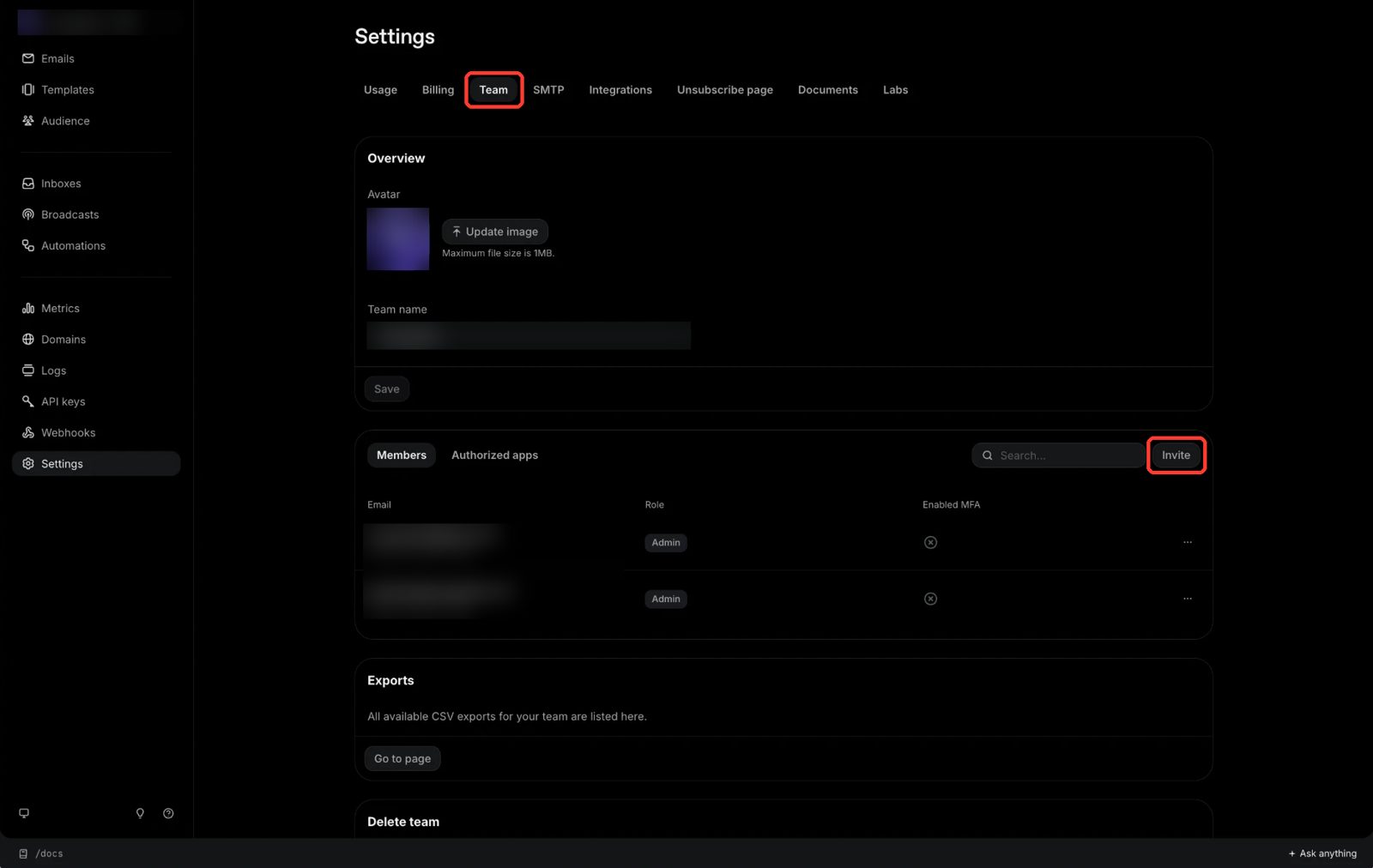Click the /docs link in bottom bar

41,853
